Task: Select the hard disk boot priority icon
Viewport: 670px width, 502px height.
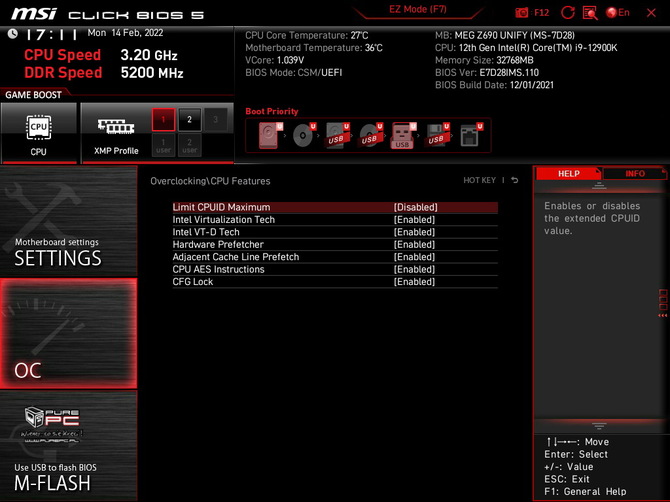Action: pyautogui.click(x=270, y=135)
